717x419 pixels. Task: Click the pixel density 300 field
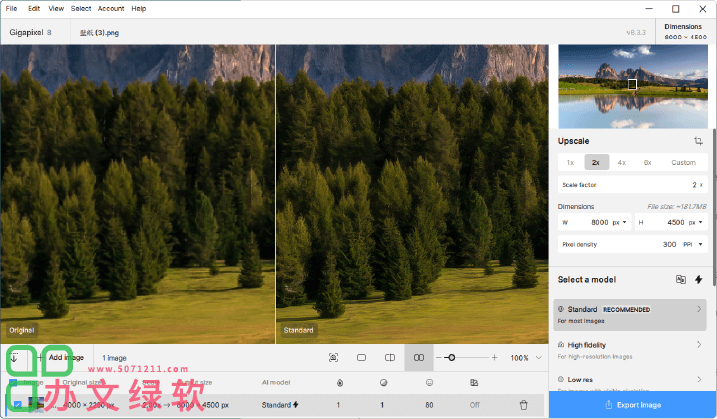(x=633, y=244)
